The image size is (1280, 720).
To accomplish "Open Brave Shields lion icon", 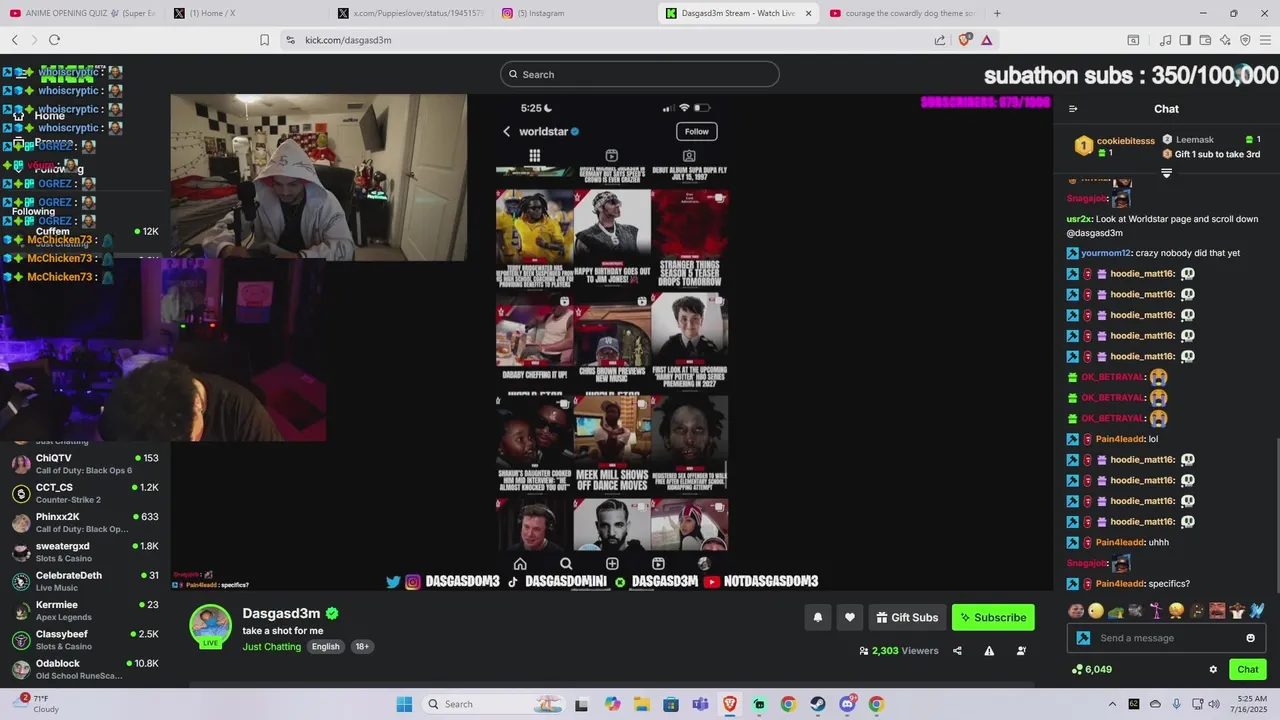I will pos(965,40).
